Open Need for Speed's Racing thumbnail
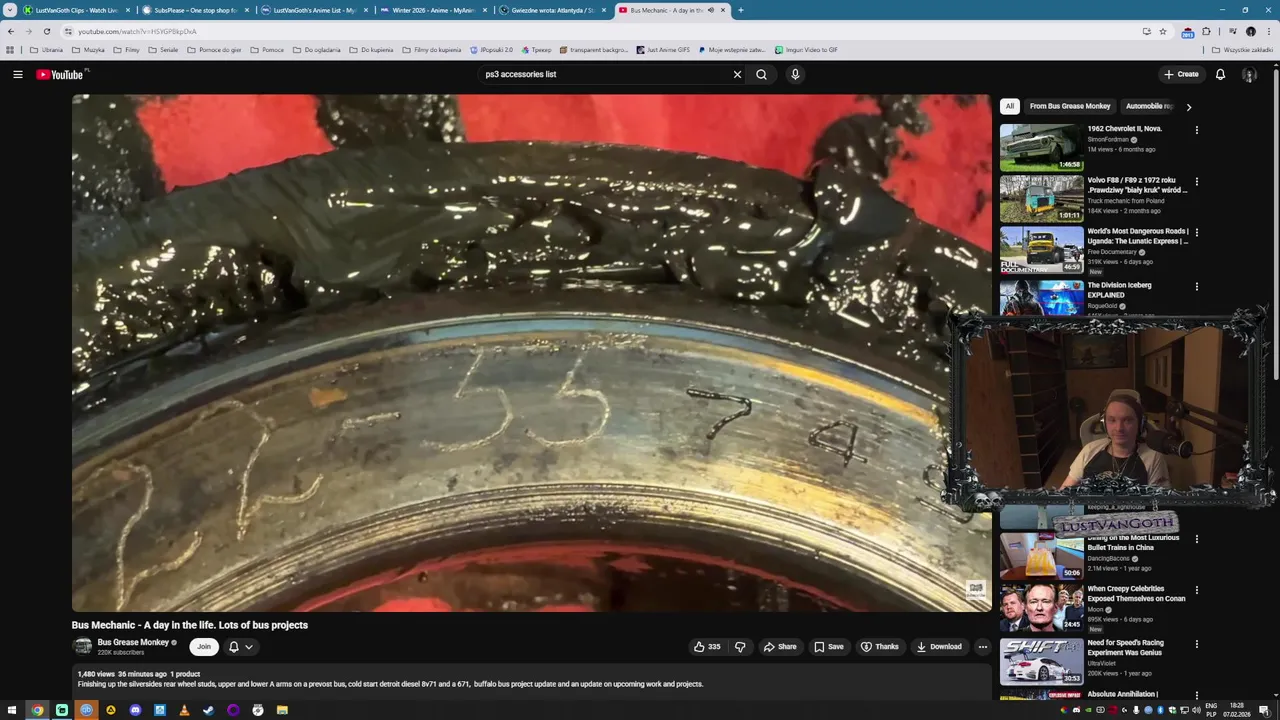The image size is (1280, 720). tap(1041, 662)
